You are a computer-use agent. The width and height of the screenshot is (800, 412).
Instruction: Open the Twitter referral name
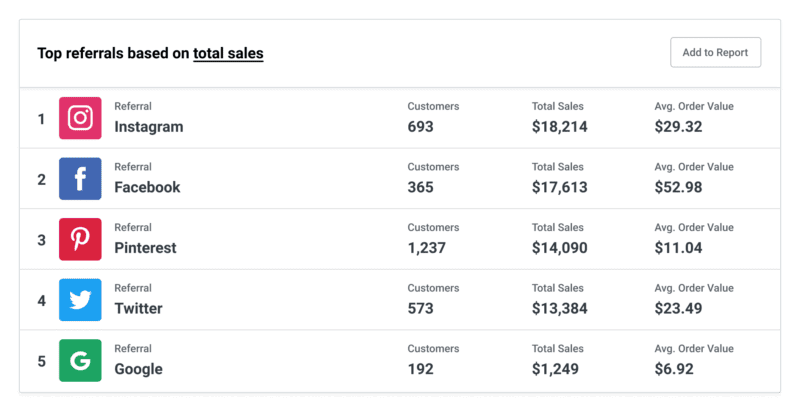(138, 309)
